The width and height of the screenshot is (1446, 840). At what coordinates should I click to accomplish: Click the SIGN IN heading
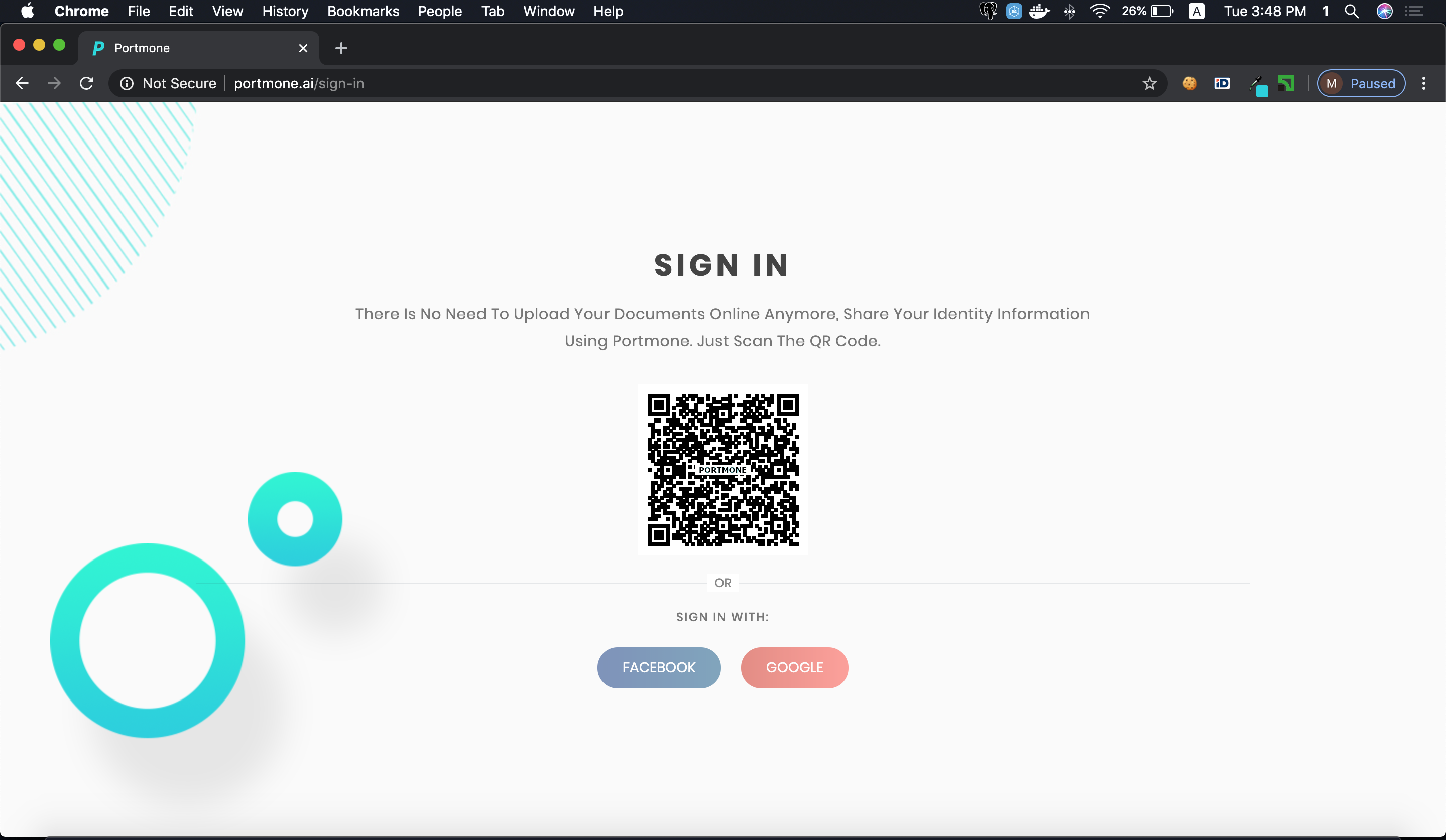coord(722,265)
